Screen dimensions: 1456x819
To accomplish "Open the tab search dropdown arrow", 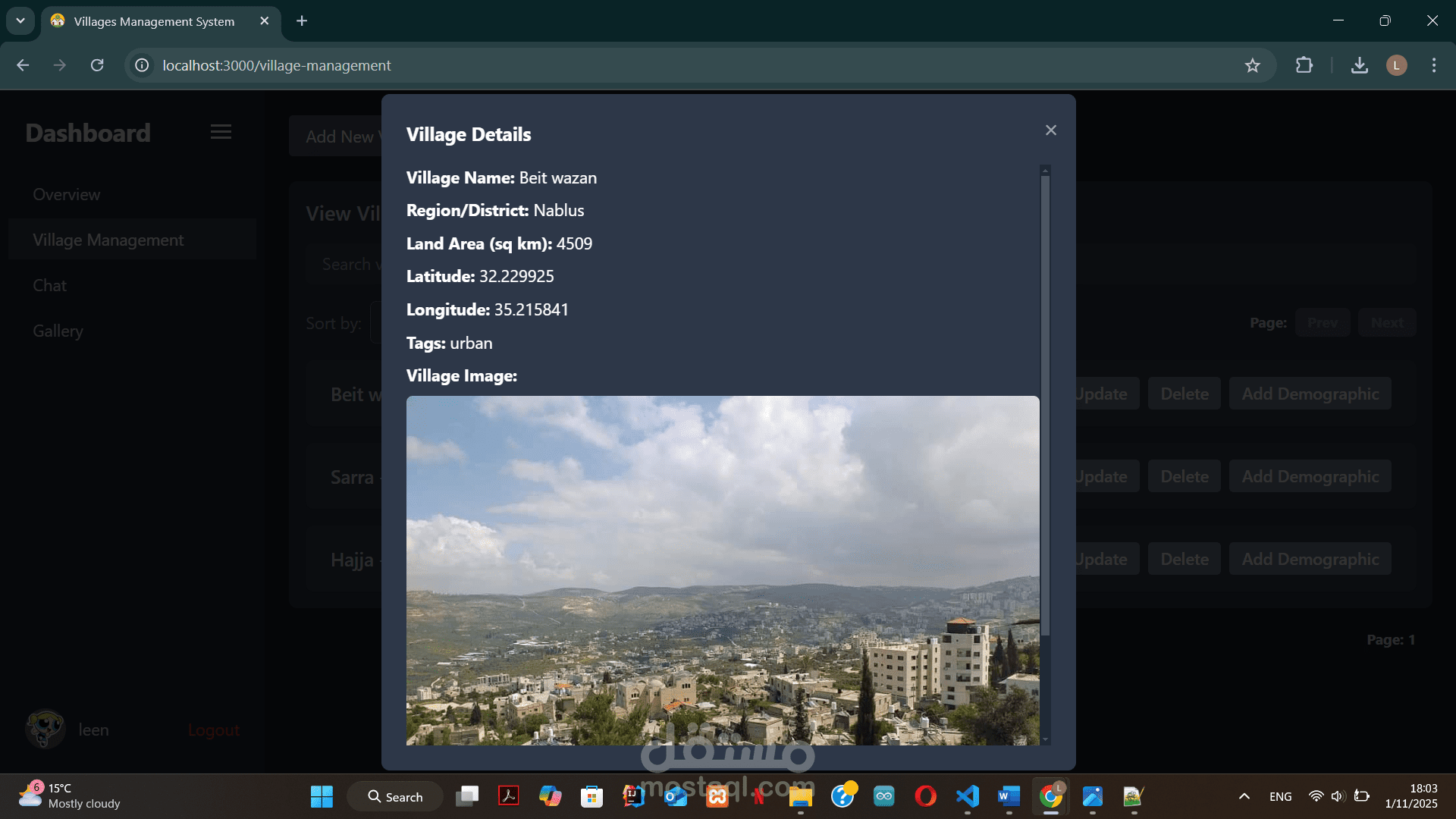I will [20, 20].
